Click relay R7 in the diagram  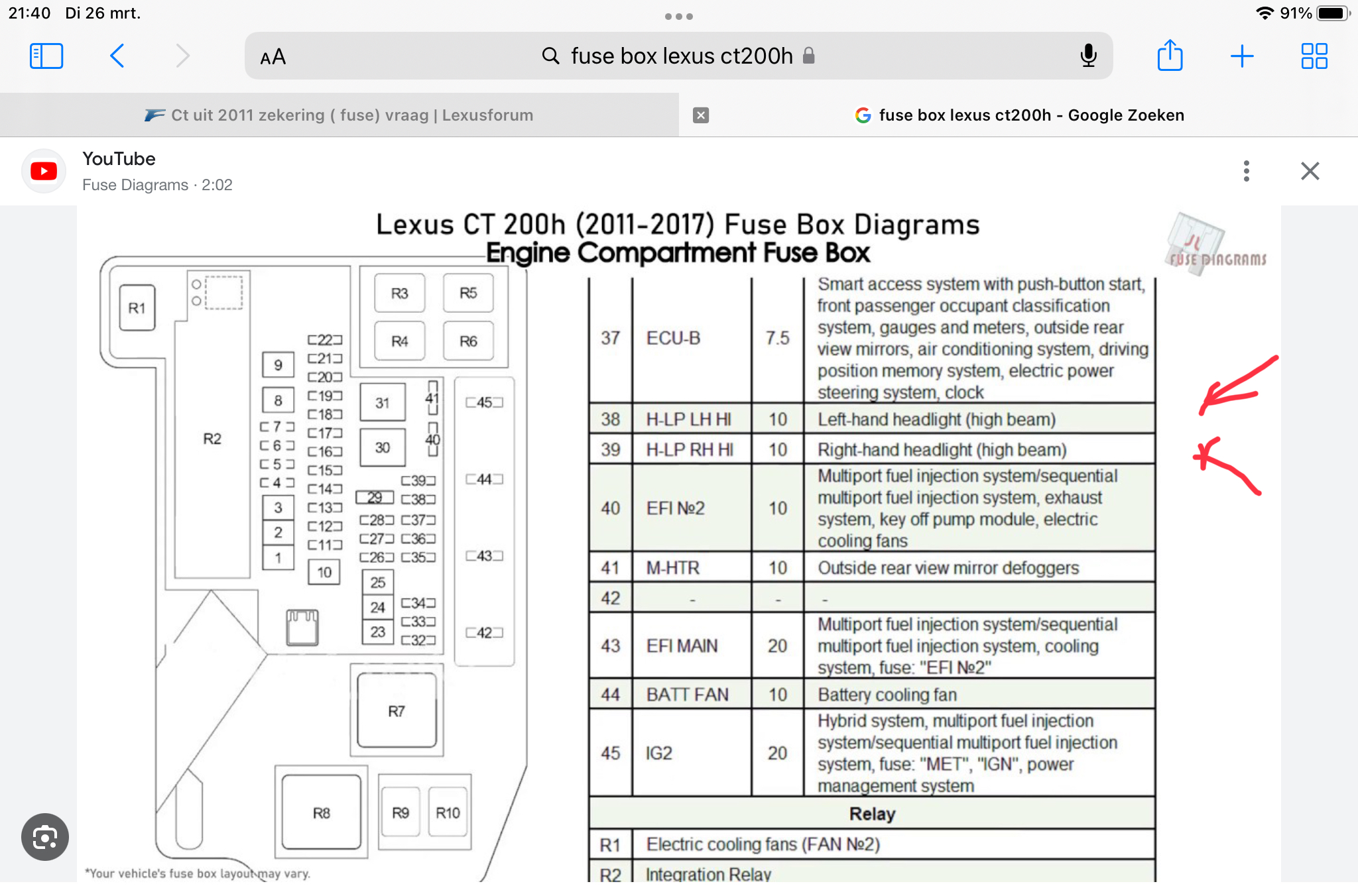click(x=397, y=710)
